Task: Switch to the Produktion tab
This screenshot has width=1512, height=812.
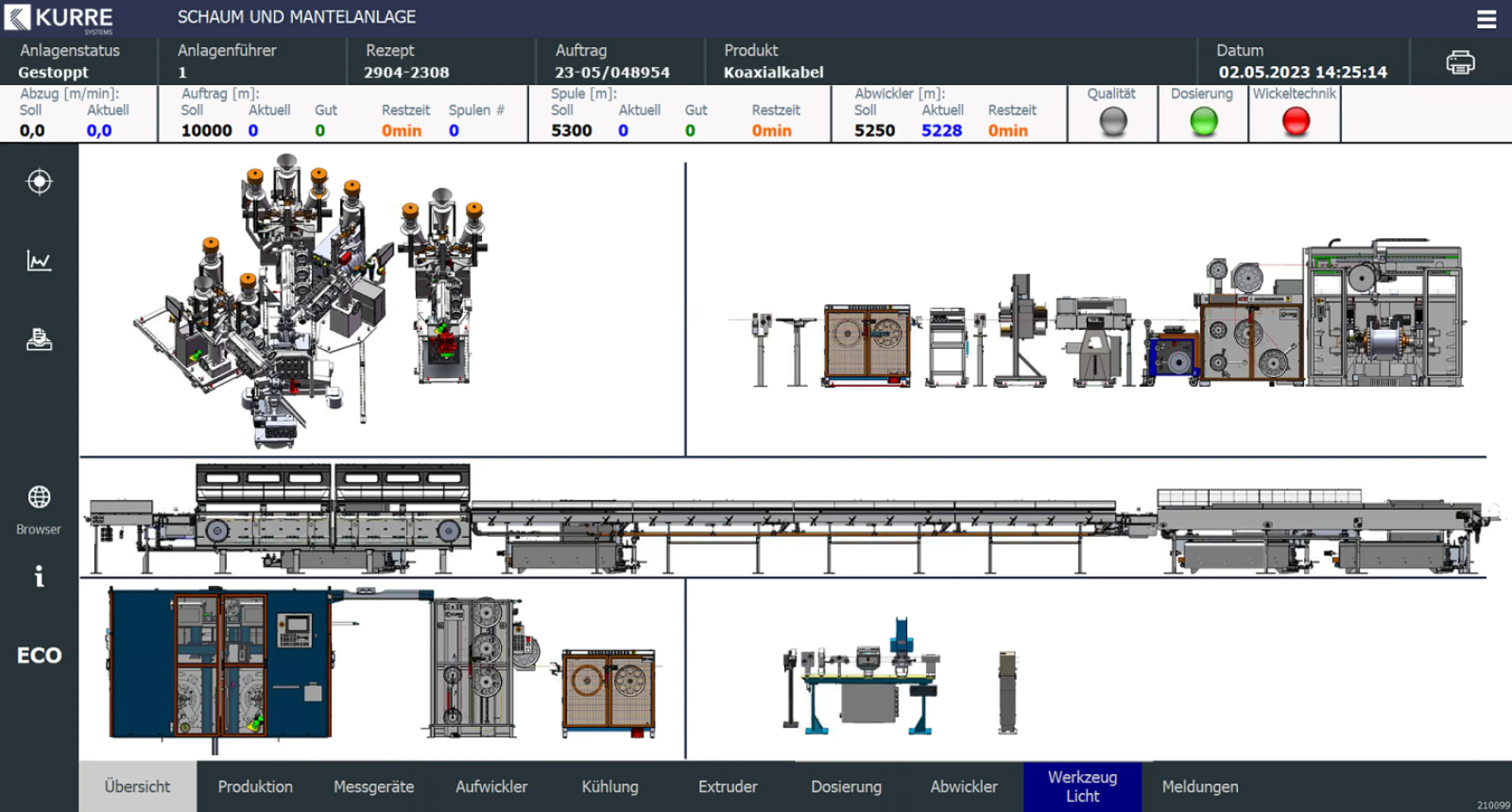Action: [255, 786]
